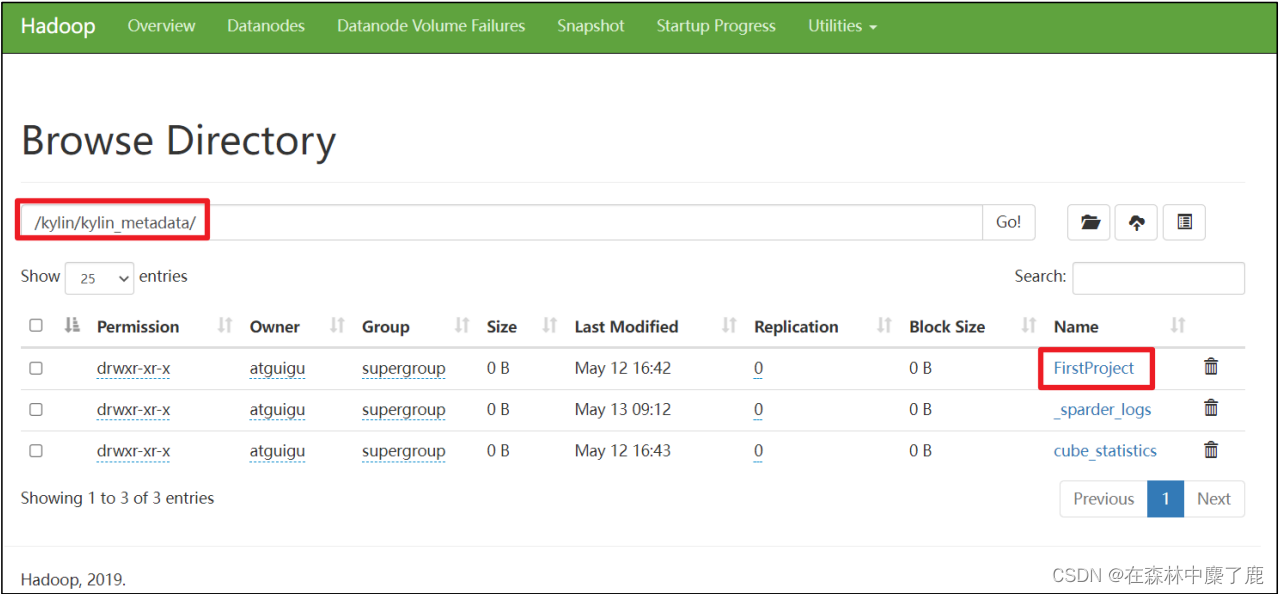Click the upload files cloud icon

[1136, 222]
